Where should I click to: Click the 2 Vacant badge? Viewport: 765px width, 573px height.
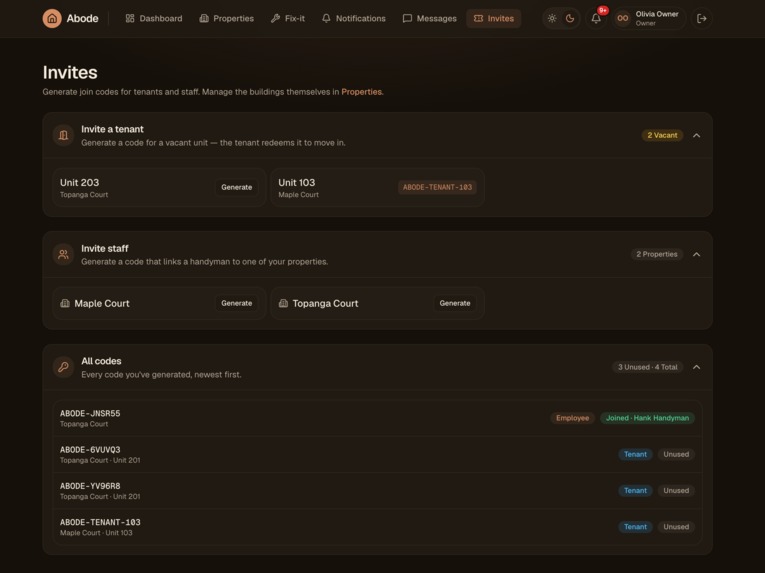[x=662, y=135]
